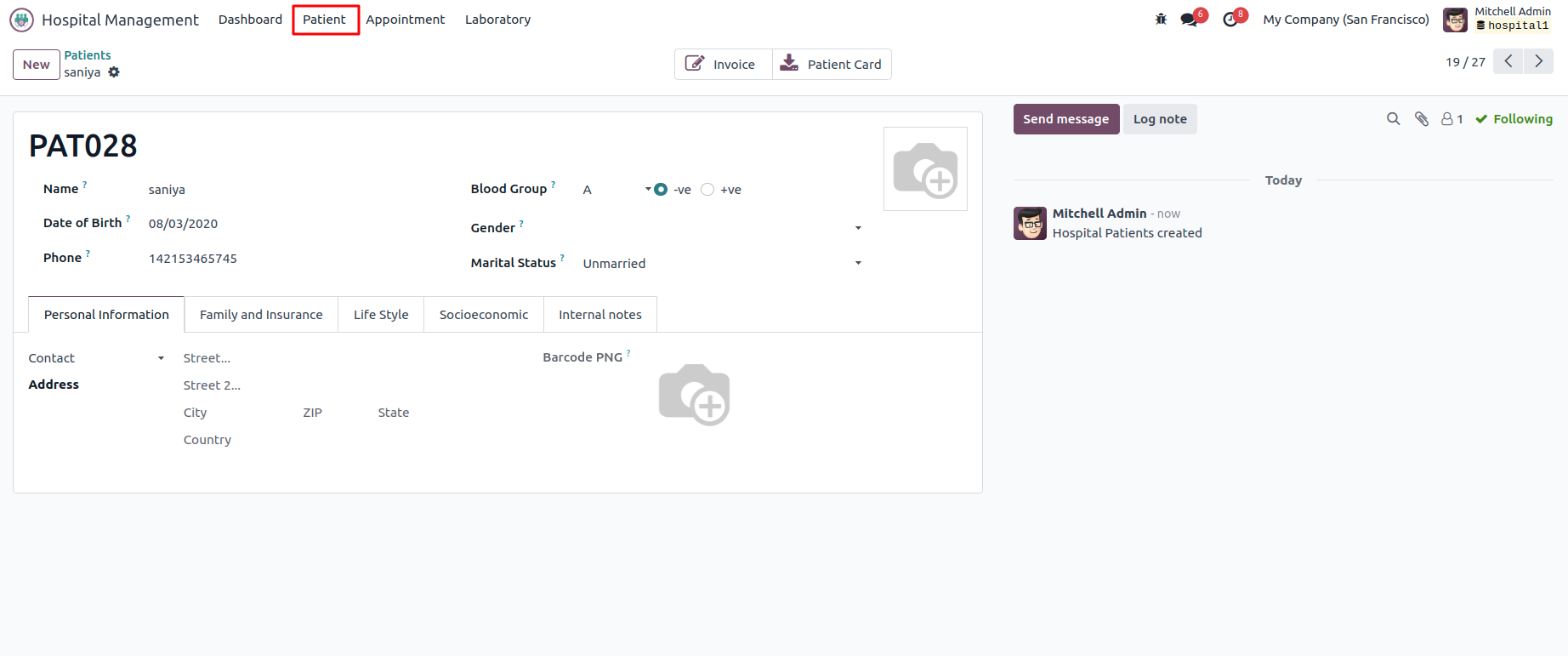Screen dimensions: 1568x656
Task: Click the Send message button
Action: point(1065,119)
